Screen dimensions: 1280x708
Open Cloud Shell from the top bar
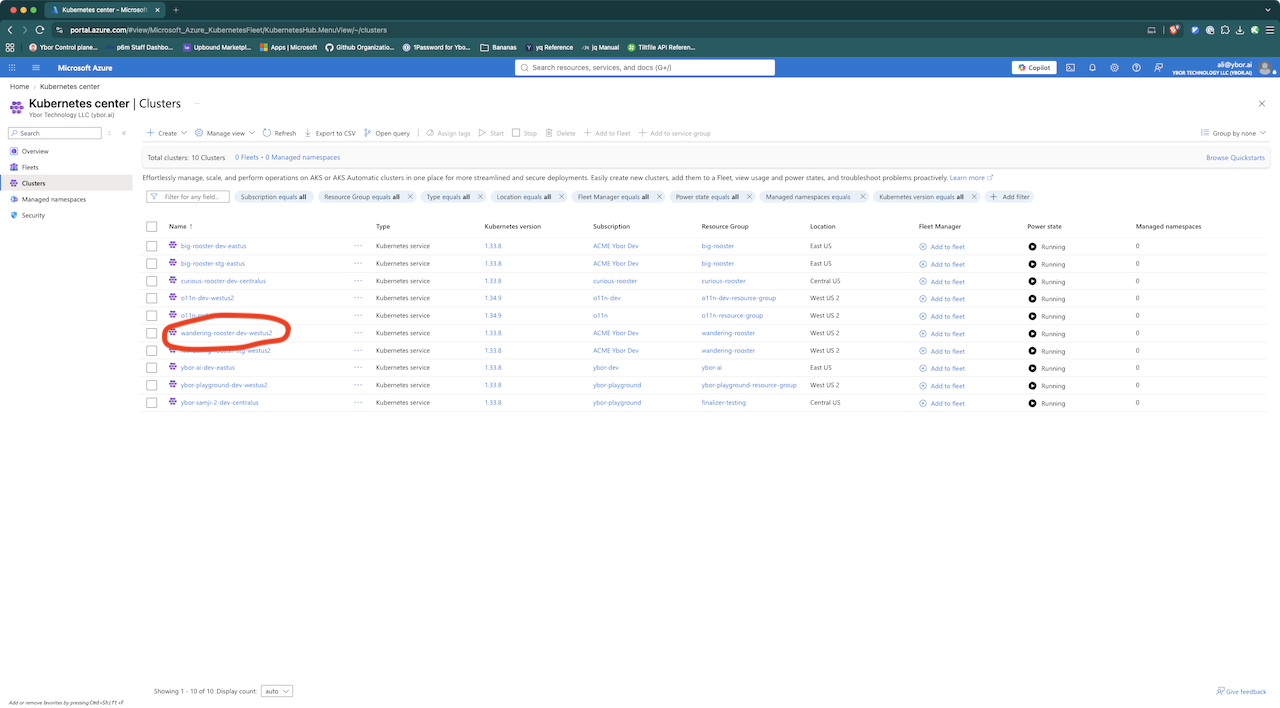coord(1070,68)
